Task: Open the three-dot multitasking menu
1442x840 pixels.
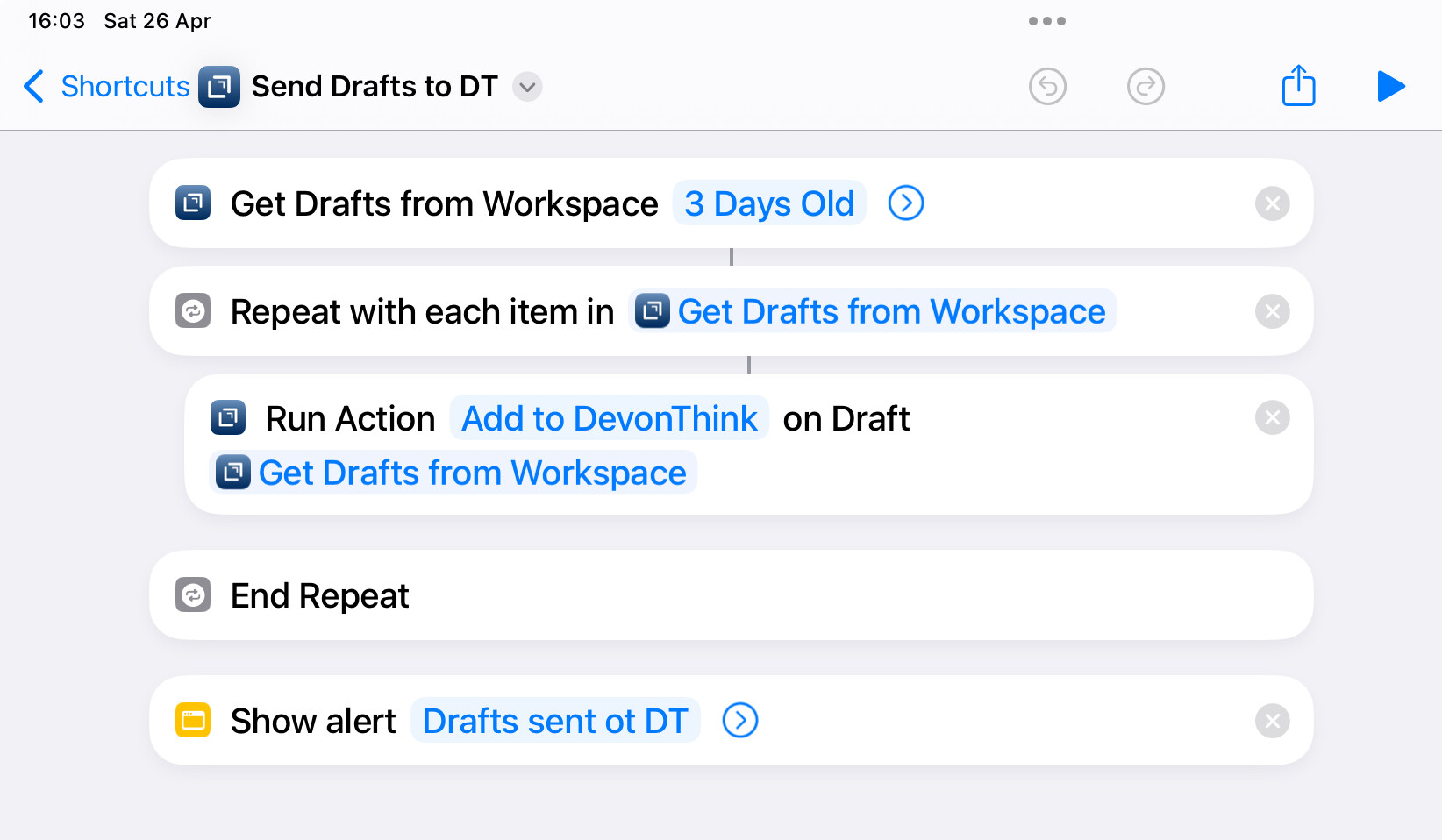Action: point(1047,21)
